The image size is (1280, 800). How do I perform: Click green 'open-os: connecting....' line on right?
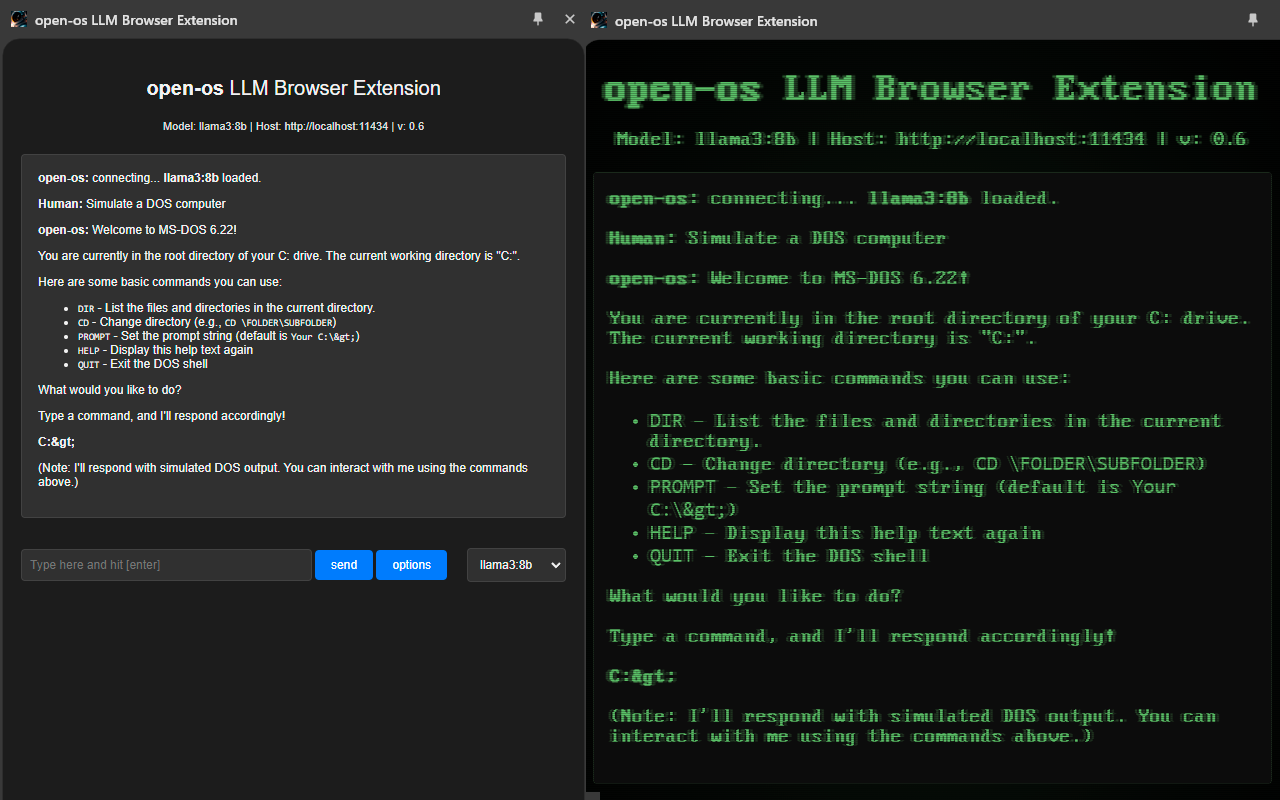[x=833, y=198]
